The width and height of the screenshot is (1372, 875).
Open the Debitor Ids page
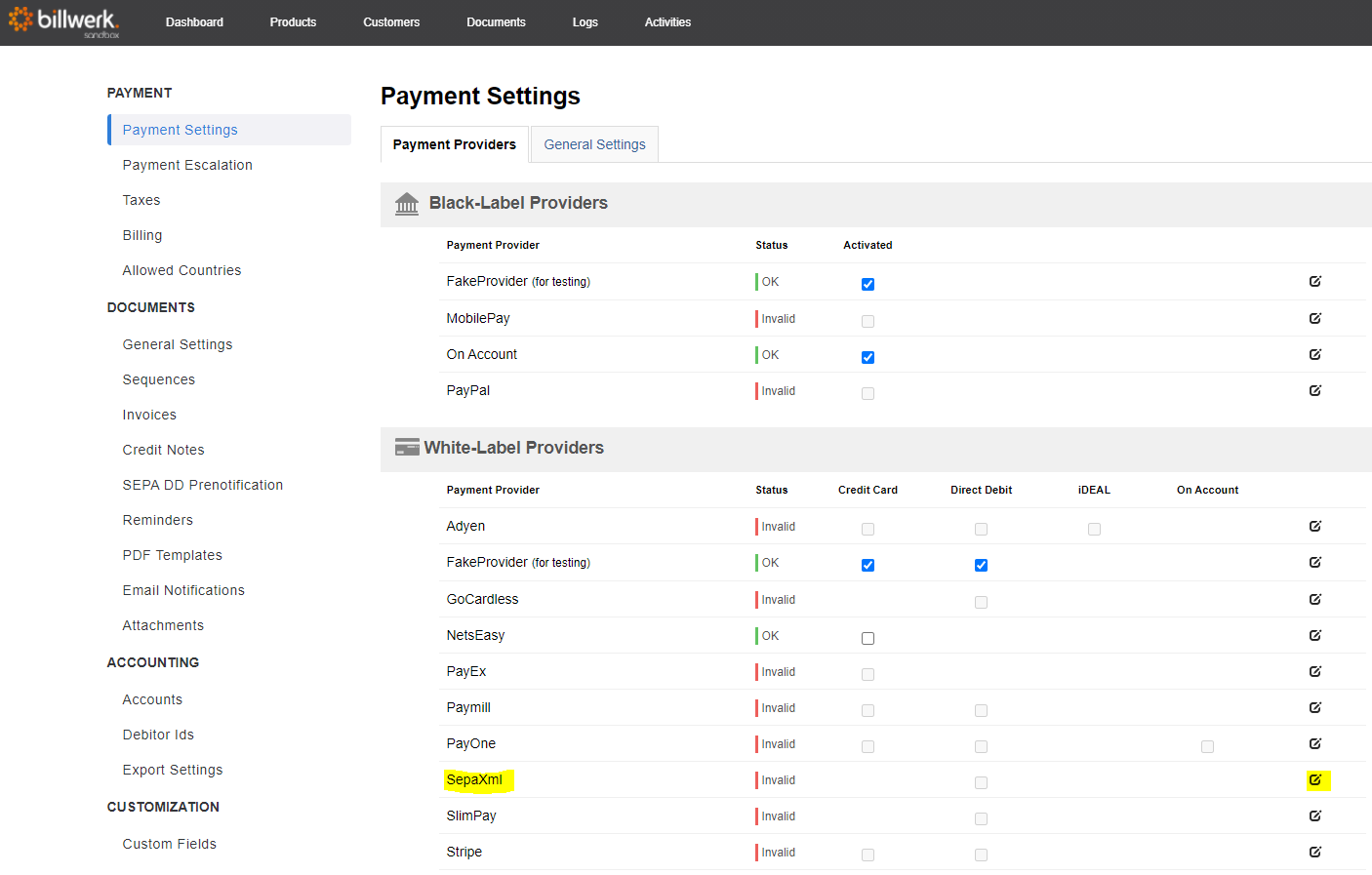158,735
